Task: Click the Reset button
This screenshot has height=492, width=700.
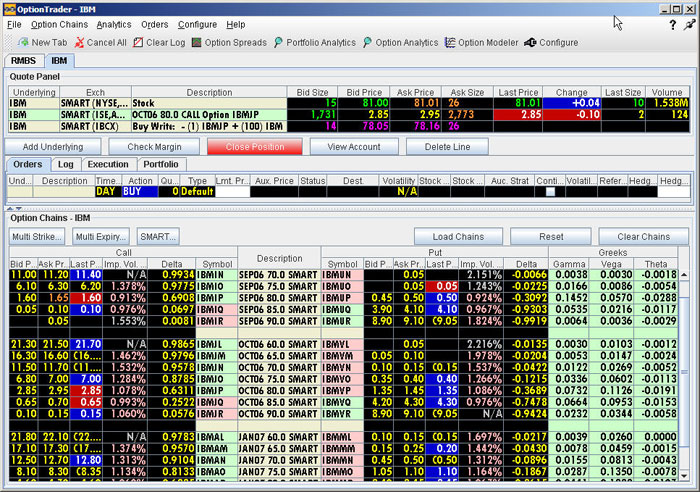Action: [x=551, y=237]
